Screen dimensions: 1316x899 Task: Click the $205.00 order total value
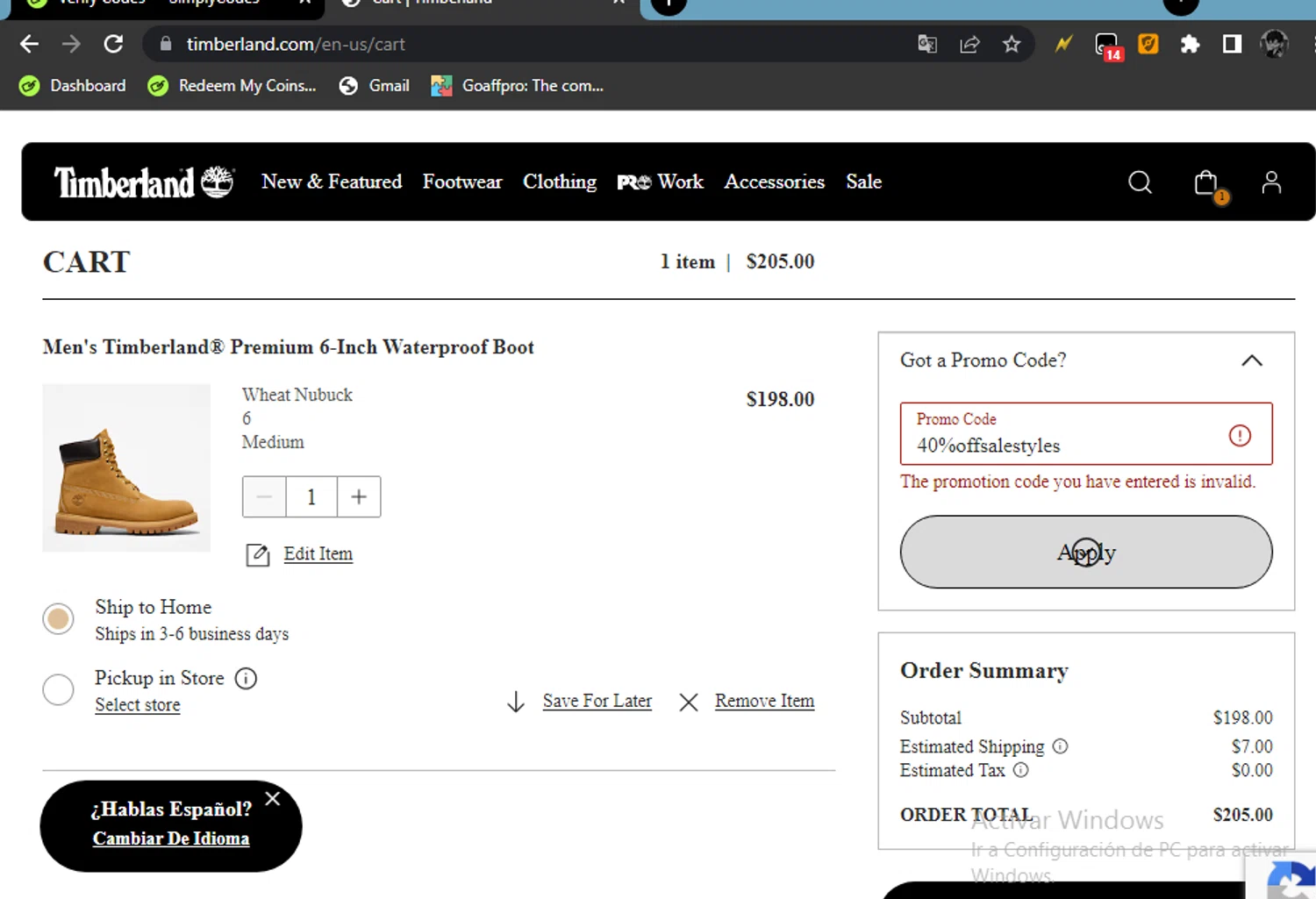[1243, 815]
